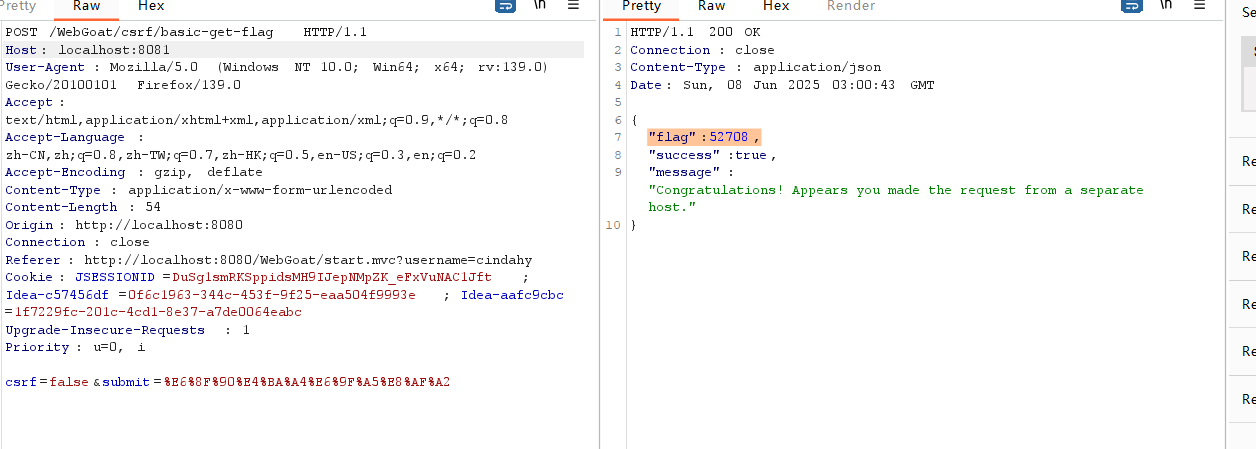1256x449 pixels.
Task: Select the request Raw tab
Action: tap(86, 6)
